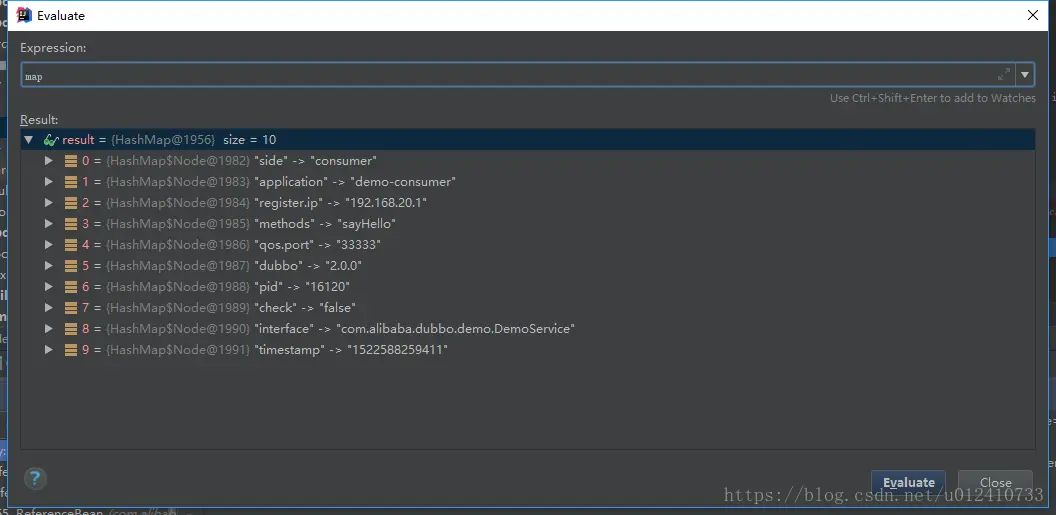The width and height of the screenshot is (1056, 515).
Task: Close the Evaluate dialog with X
Action: click(1032, 15)
